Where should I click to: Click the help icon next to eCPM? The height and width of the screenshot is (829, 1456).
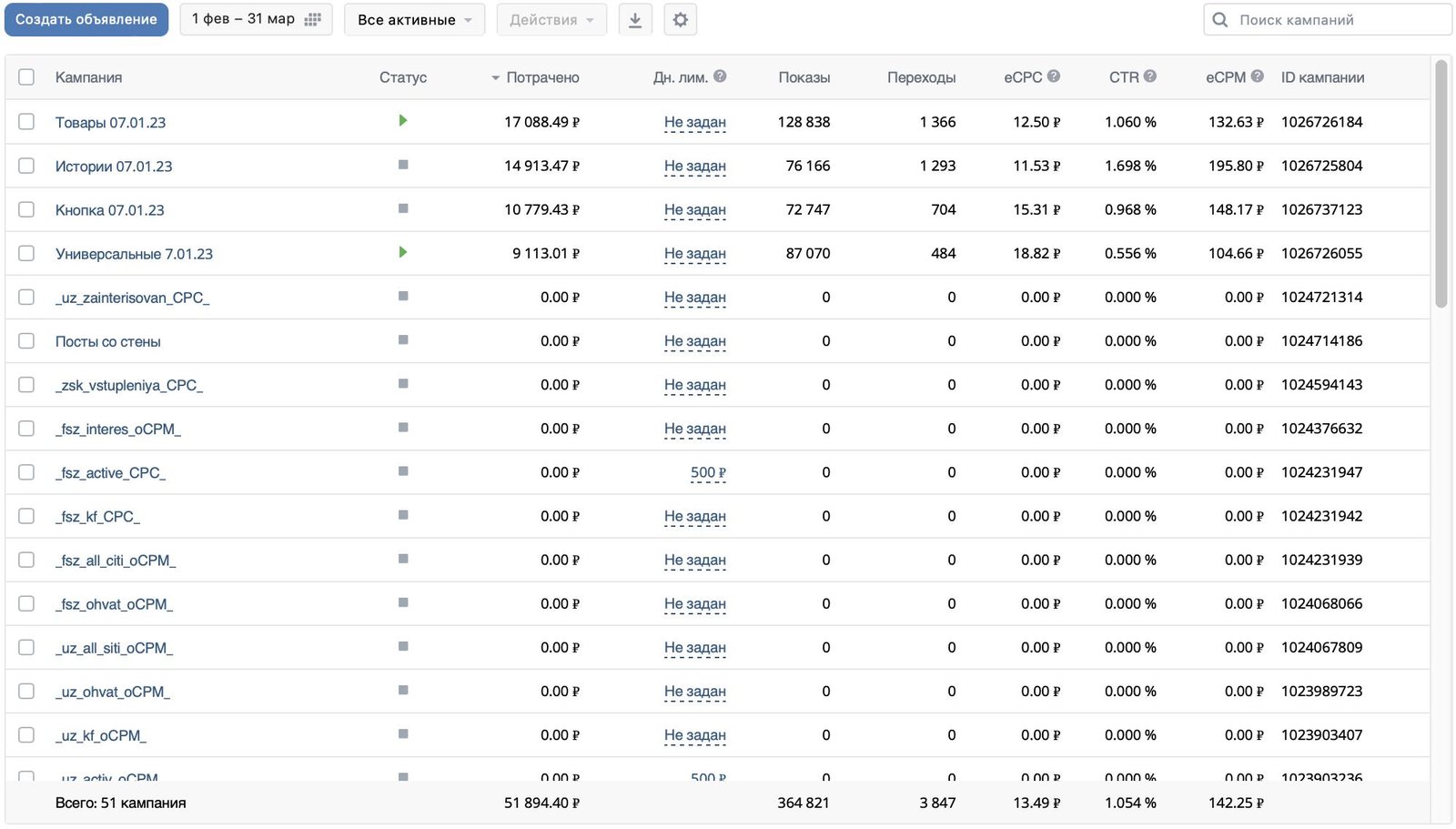coord(1258,76)
